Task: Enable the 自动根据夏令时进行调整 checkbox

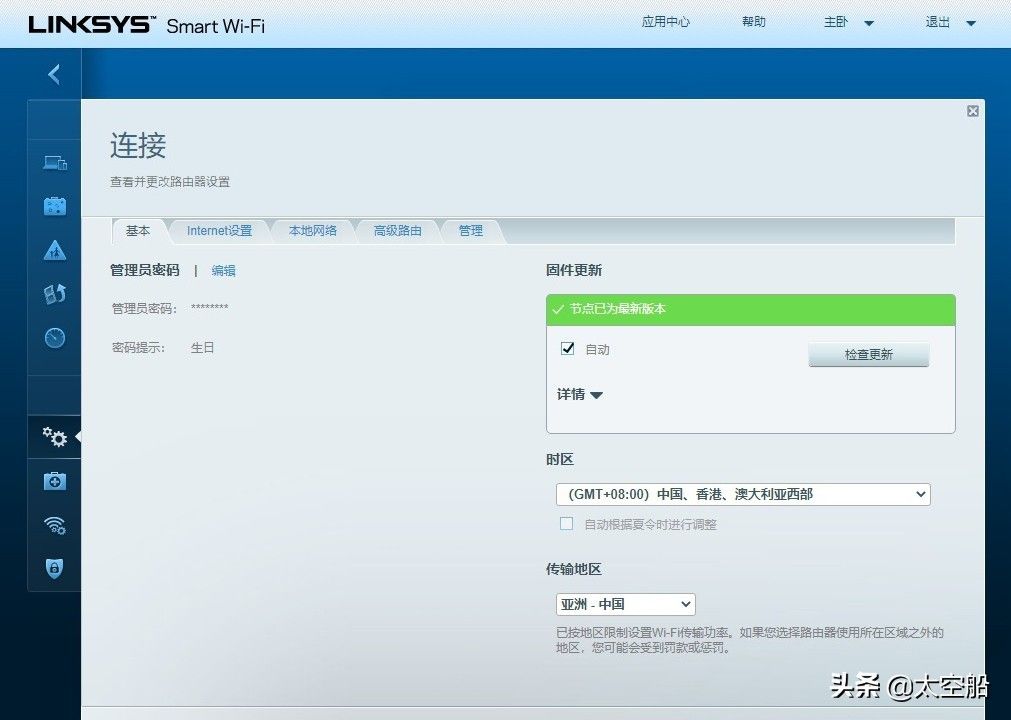Action: [567, 524]
